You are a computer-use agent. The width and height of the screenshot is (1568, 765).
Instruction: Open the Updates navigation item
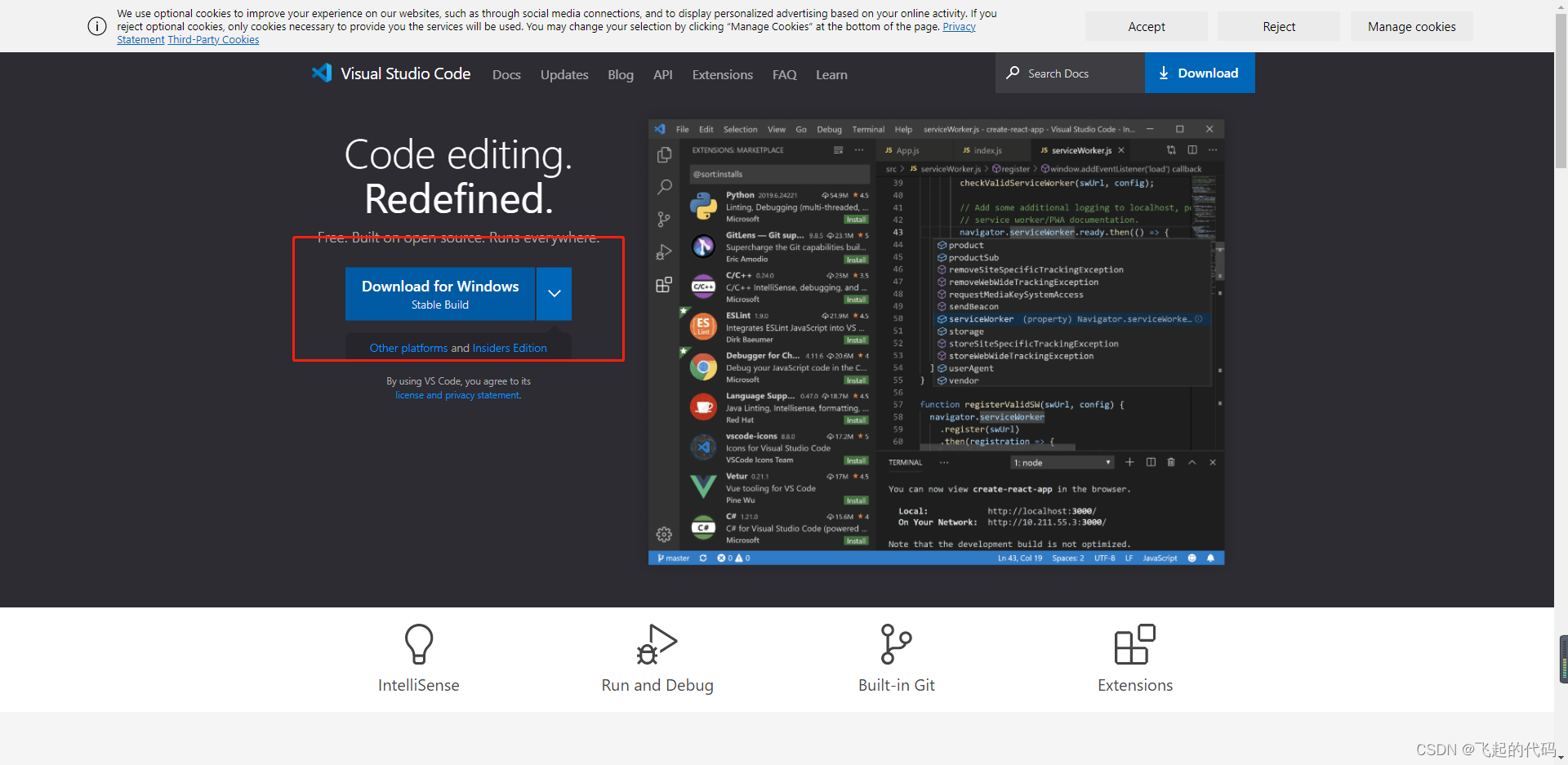(564, 74)
